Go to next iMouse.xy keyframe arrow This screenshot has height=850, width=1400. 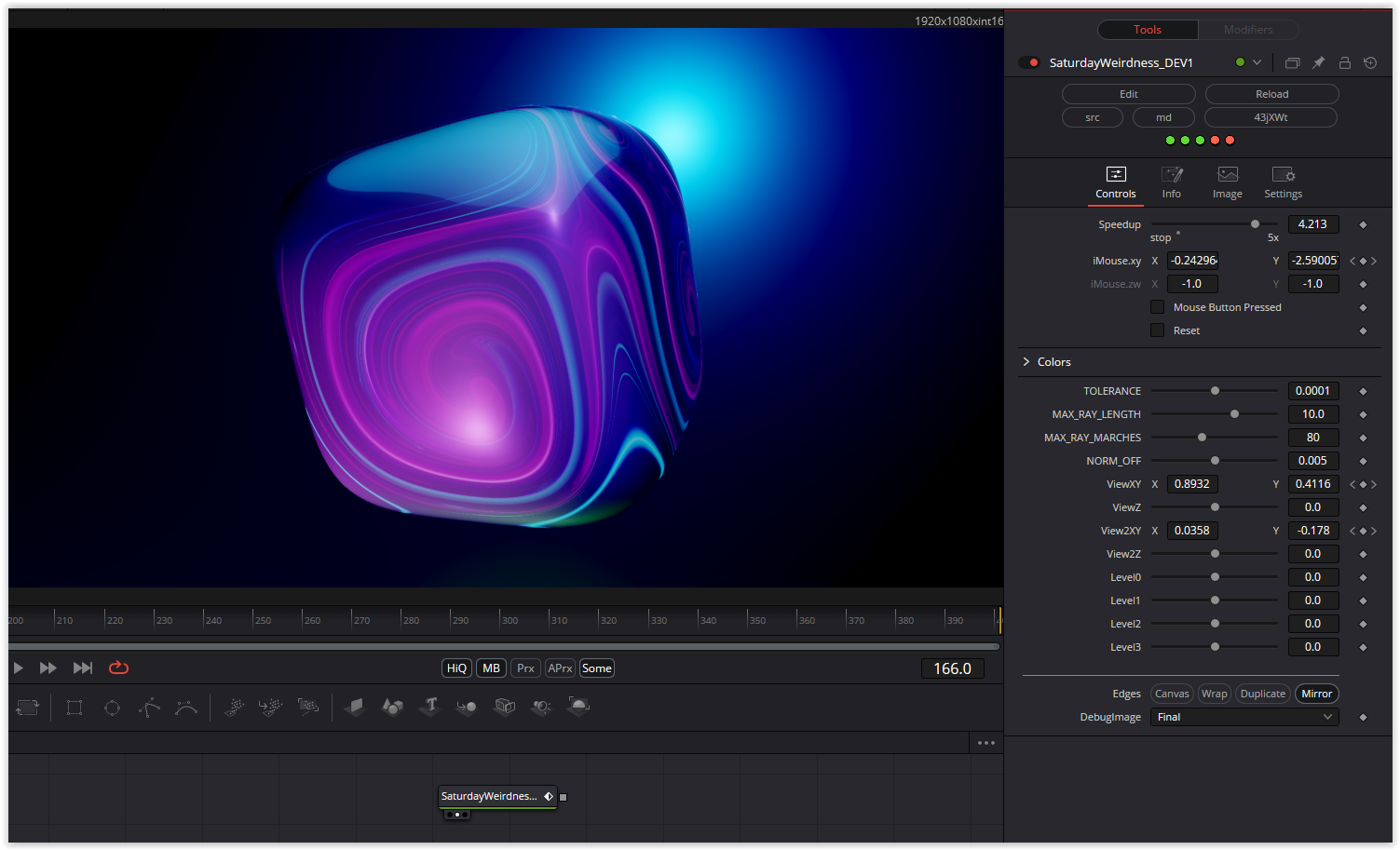coord(1374,261)
